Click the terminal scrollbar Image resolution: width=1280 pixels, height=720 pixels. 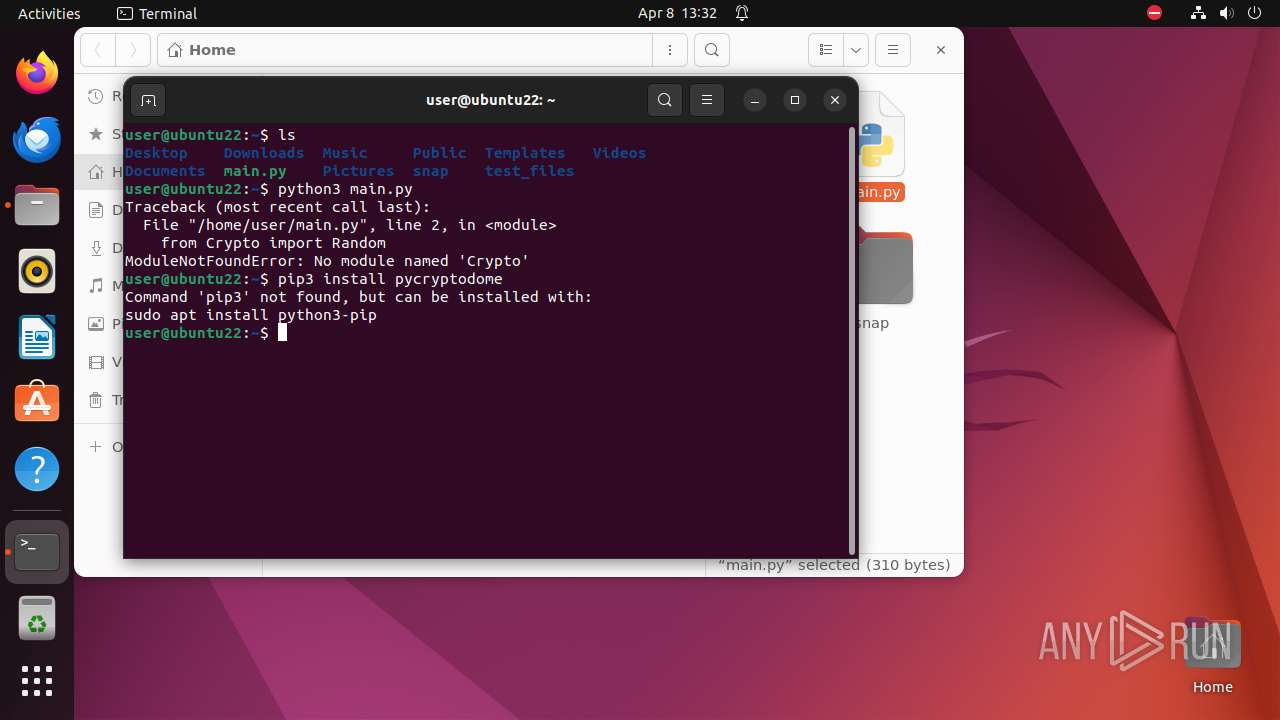click(x=852, y=339)
